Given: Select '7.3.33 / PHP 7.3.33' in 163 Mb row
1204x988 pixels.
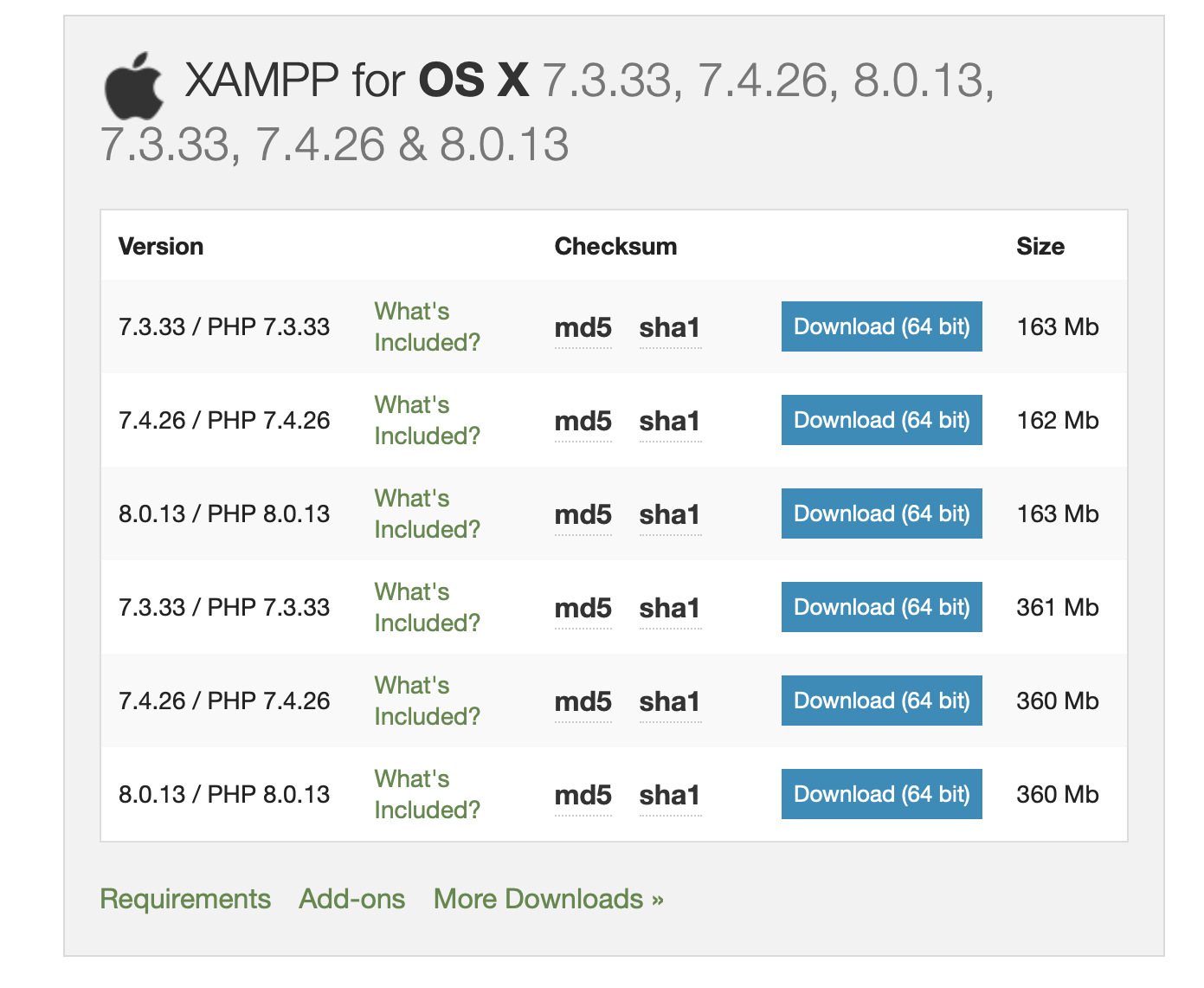Looking at the screenshot, I should click(224, 326).
